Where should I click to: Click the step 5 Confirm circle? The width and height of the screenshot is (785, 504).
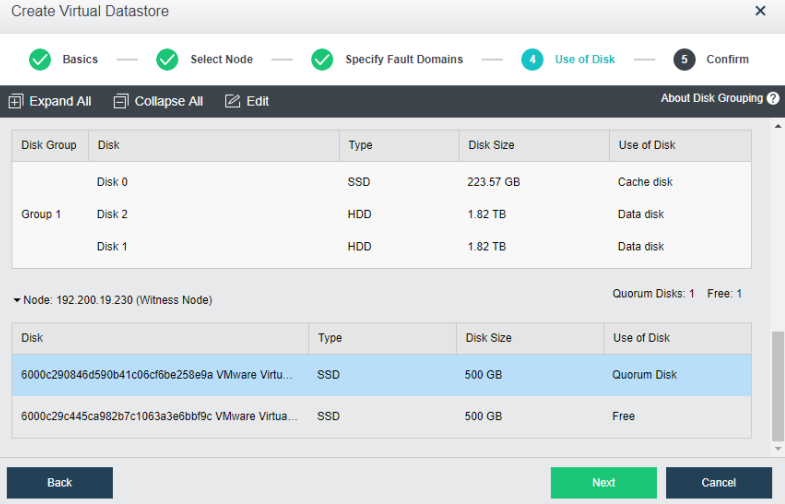(684, 60)
